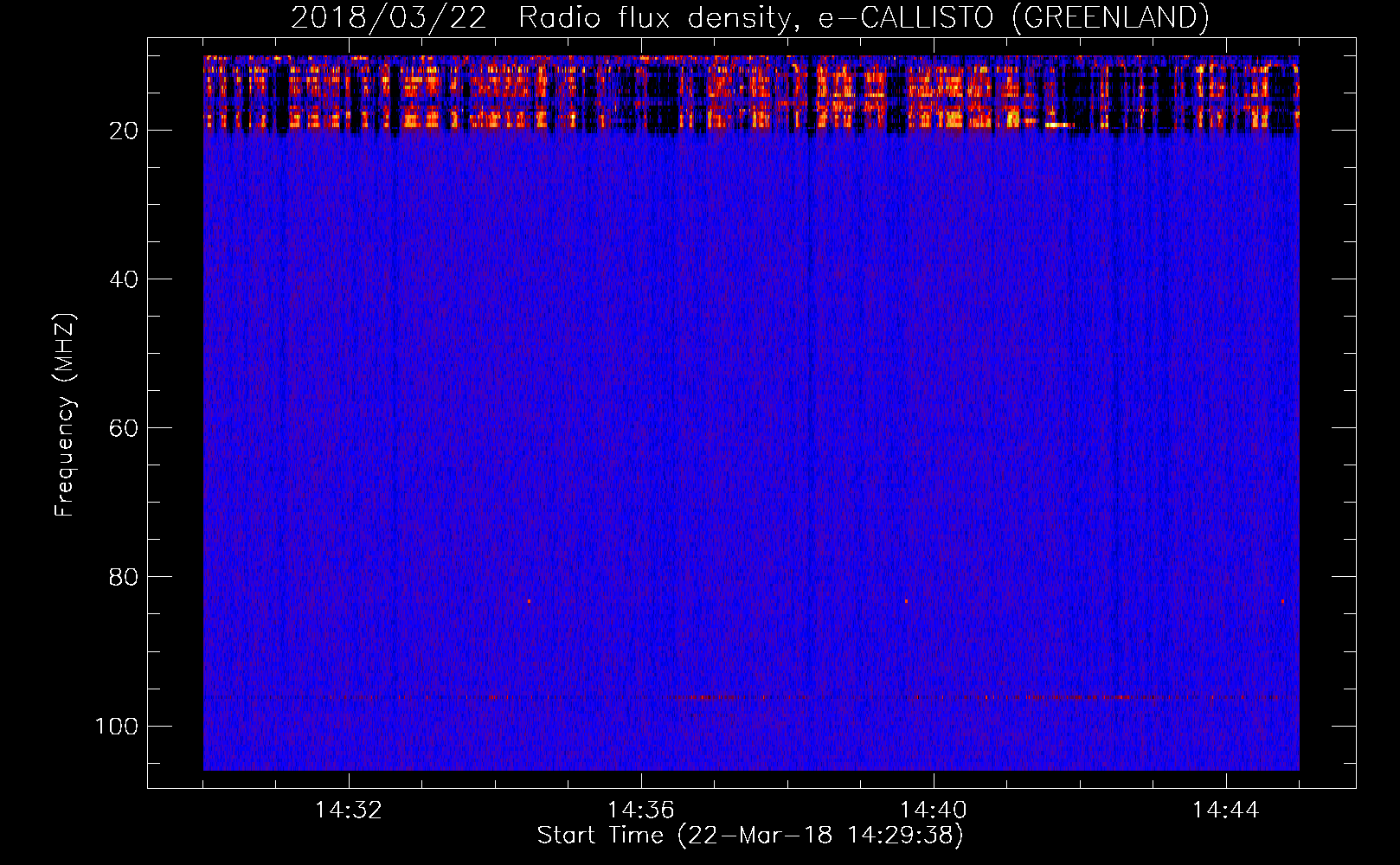Click the 80 frequency tick label
The width and height of the screenshot is (1400, 865).
point(124,577)
